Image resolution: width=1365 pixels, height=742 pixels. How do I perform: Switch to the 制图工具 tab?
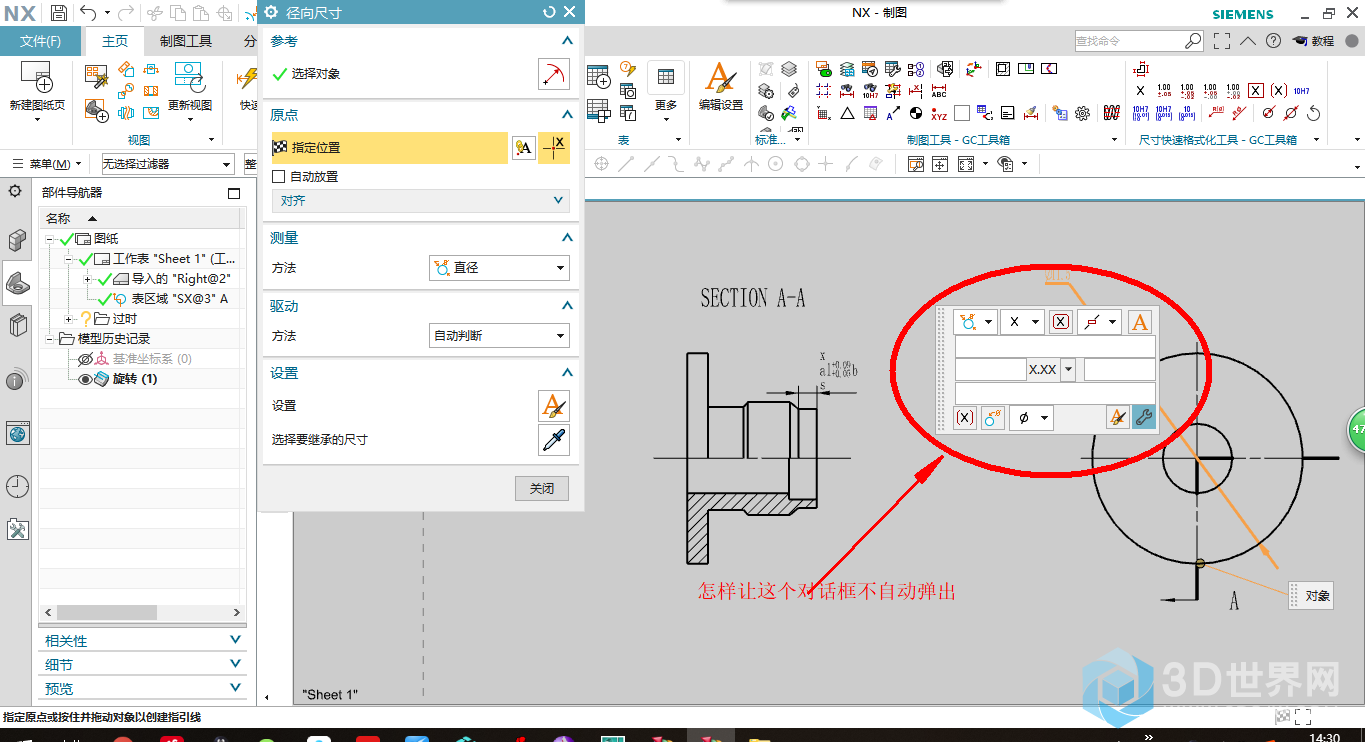click(x=186, y=41)
